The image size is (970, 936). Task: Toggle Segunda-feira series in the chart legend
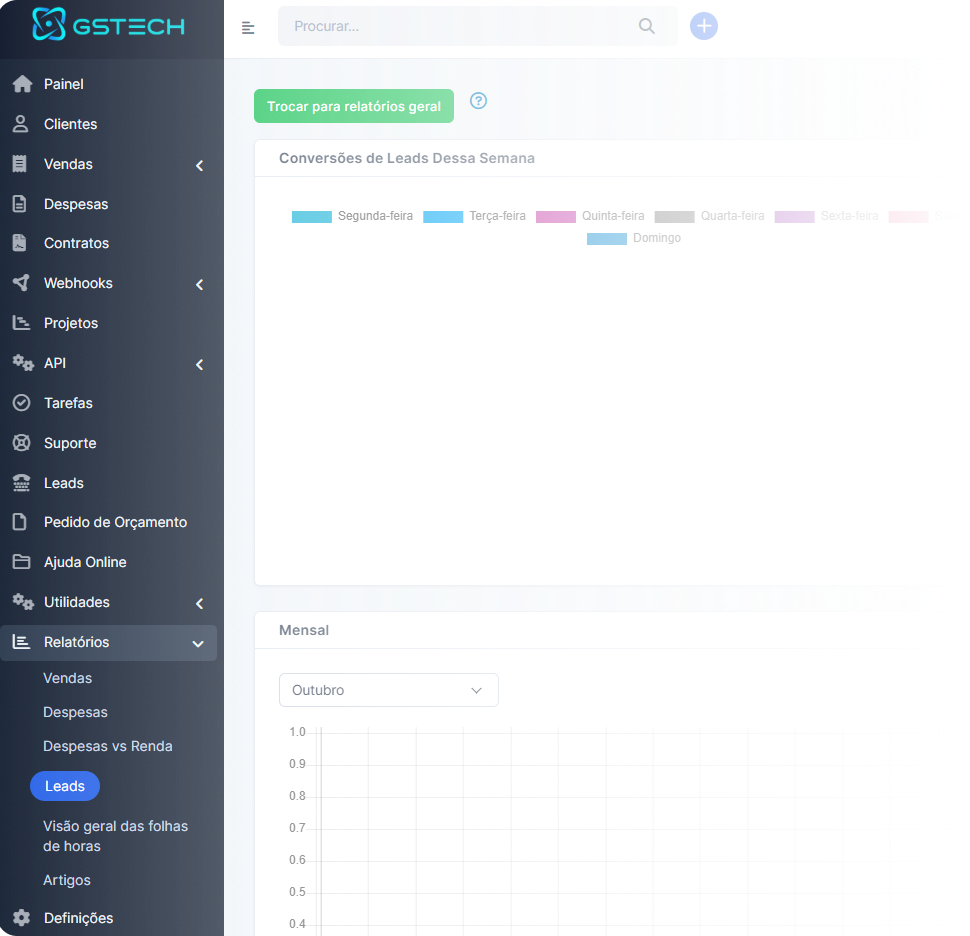coord(352,216)
